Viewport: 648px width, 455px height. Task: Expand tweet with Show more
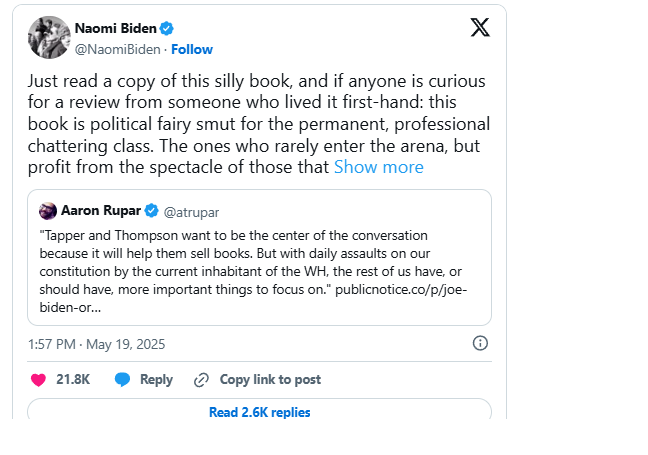coord(378,167)
